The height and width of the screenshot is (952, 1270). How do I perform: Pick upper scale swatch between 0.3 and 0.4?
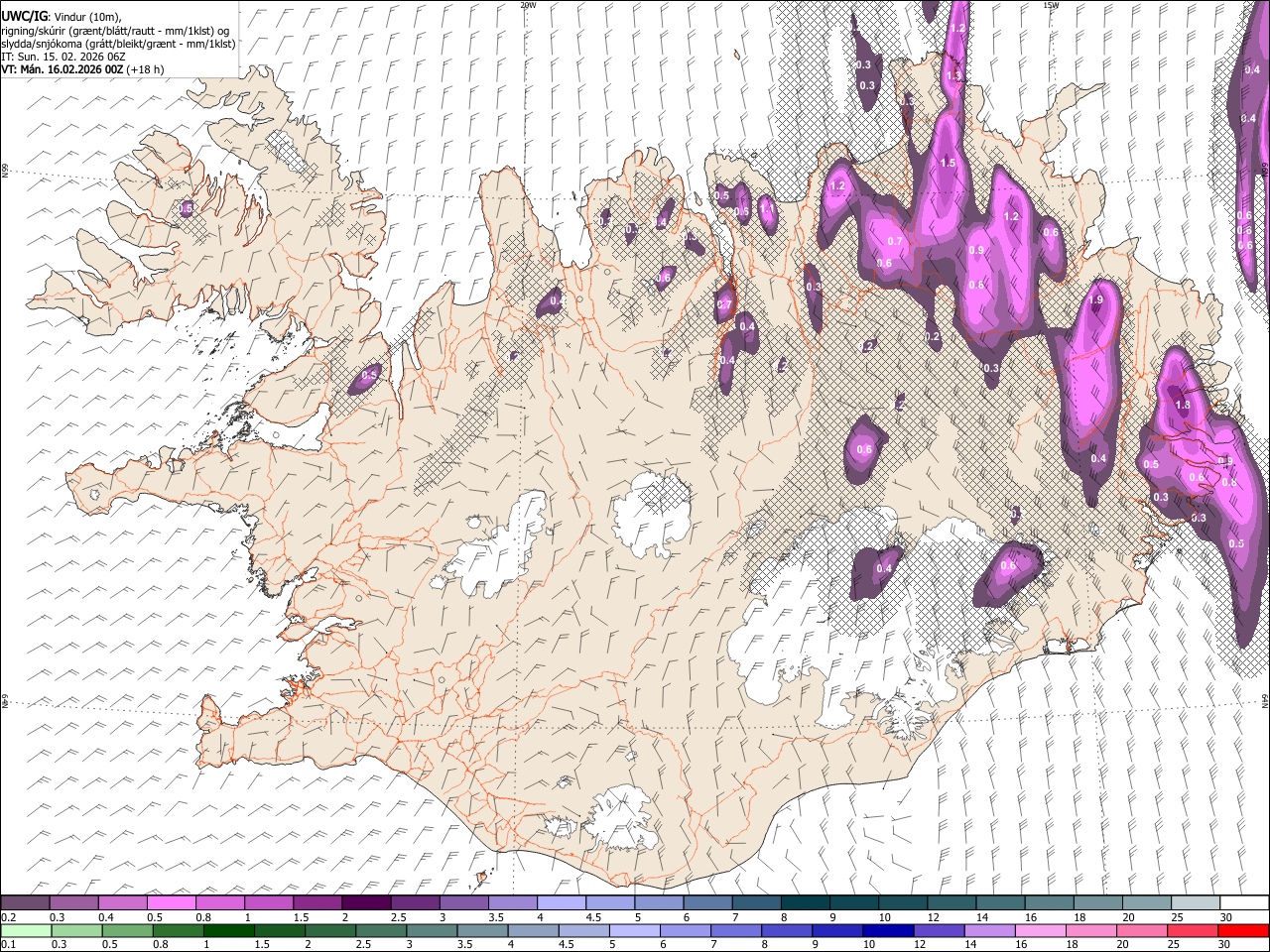tap(74, 903)
